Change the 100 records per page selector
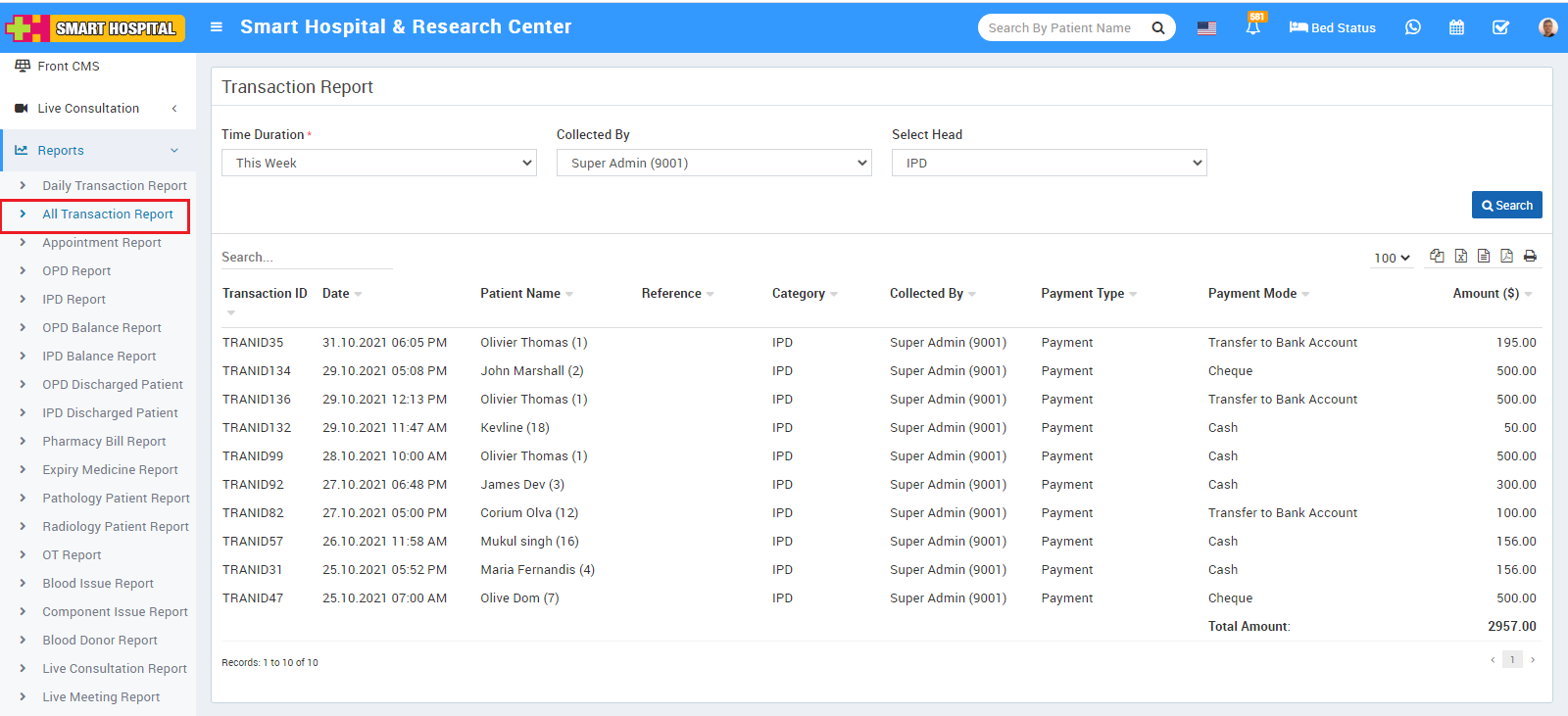1568x716 pixels. 1392,258
